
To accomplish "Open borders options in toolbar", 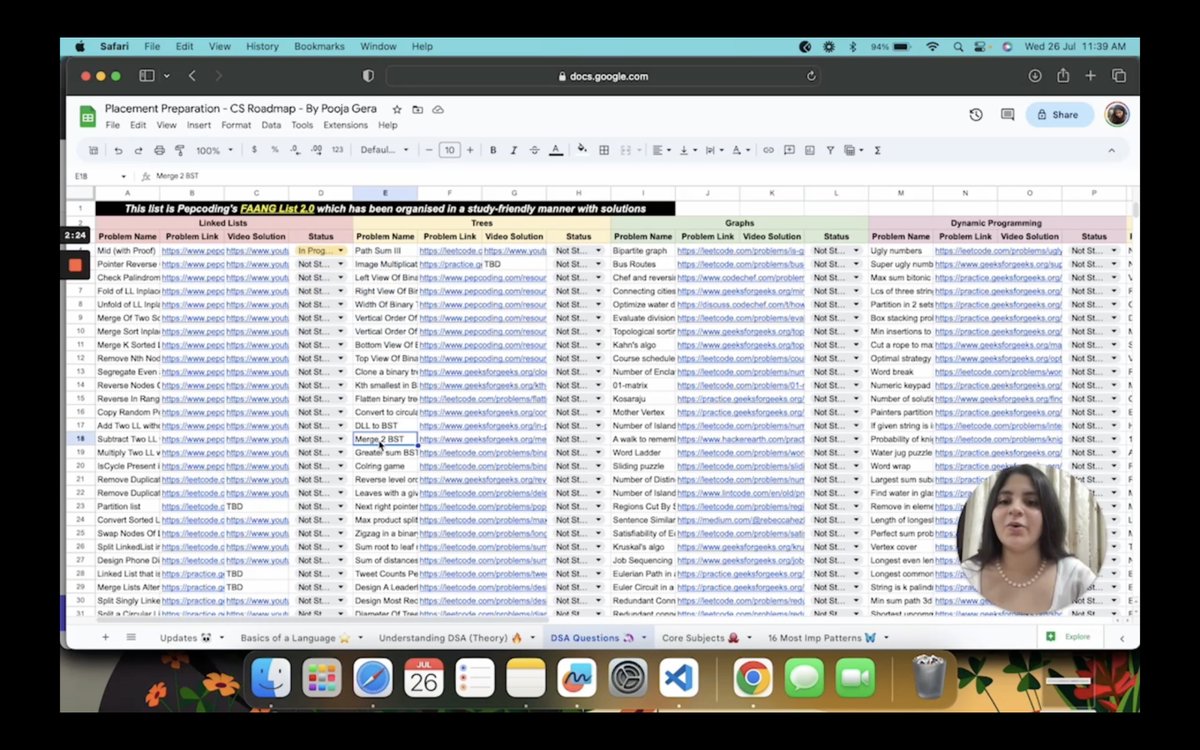I will pos(604,150).
